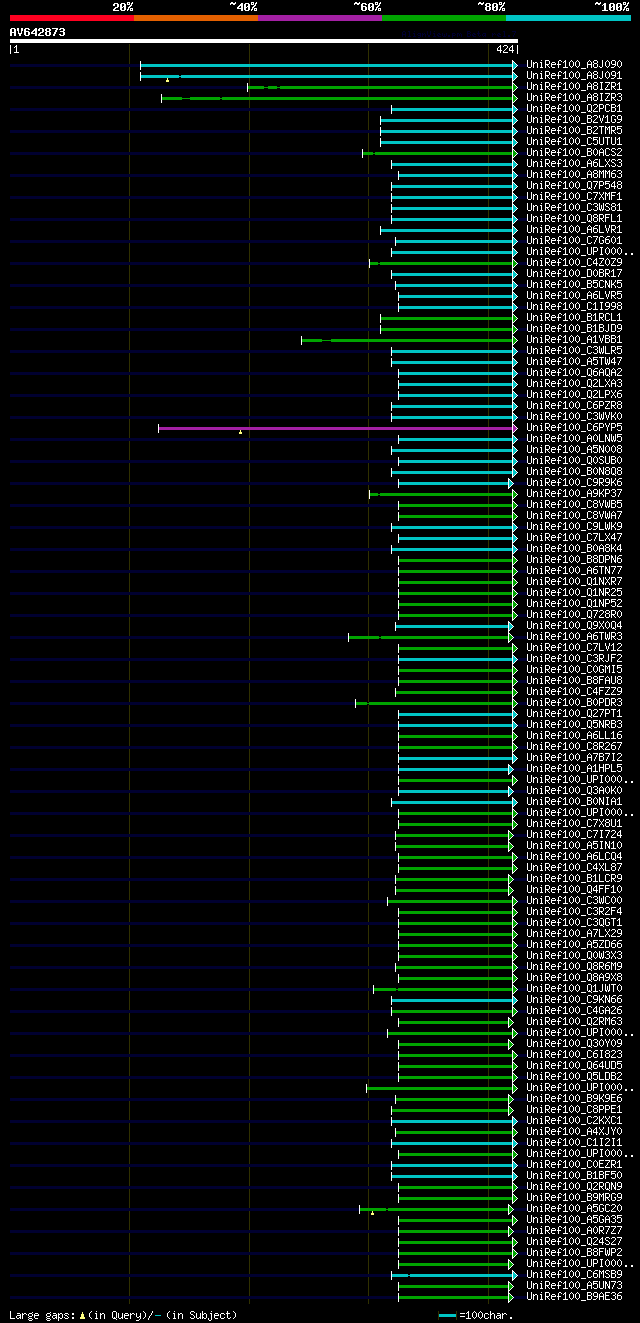Click the red 20% identity legend segment
Image resolution: width=640 pixels, height=1323 pixels.
[72, 18]
